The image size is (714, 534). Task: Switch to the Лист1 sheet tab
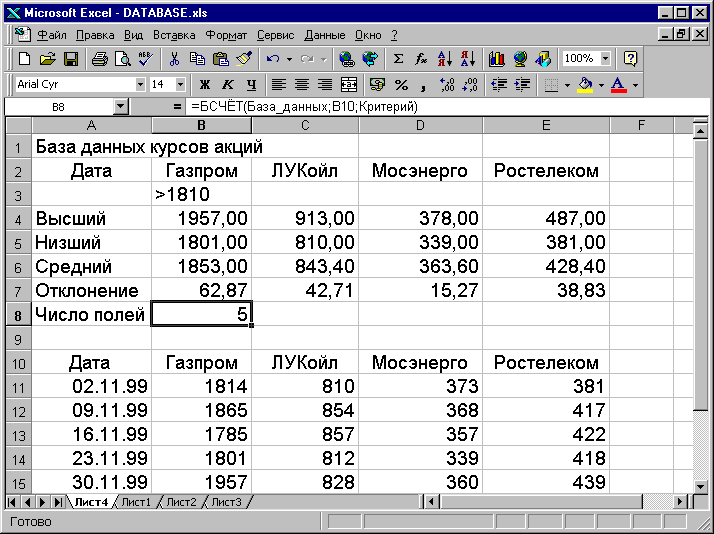(x=136, y=502)
